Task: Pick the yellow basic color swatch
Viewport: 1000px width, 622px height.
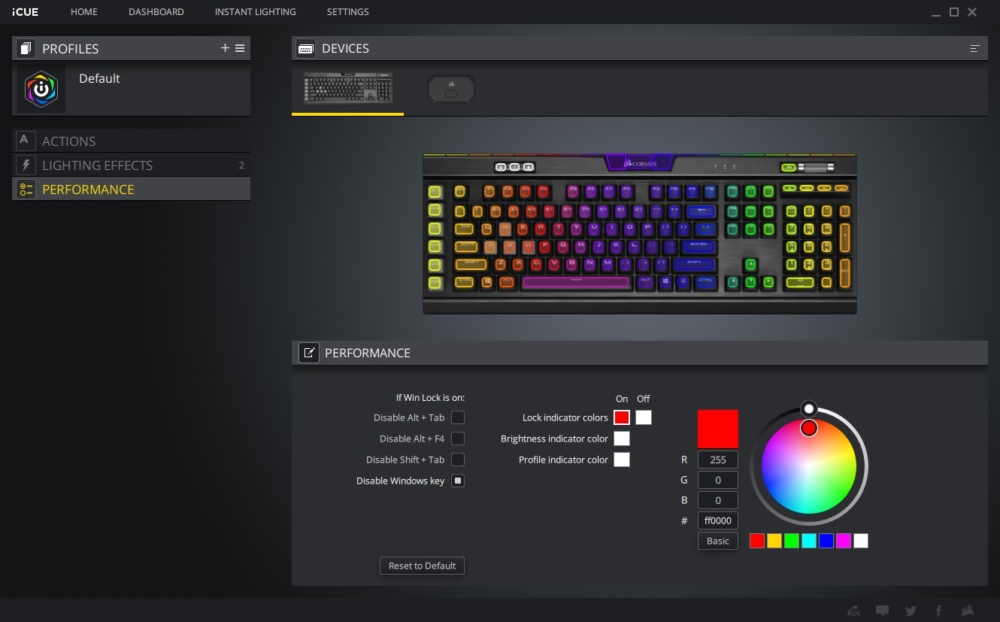Action: point(774,541)
